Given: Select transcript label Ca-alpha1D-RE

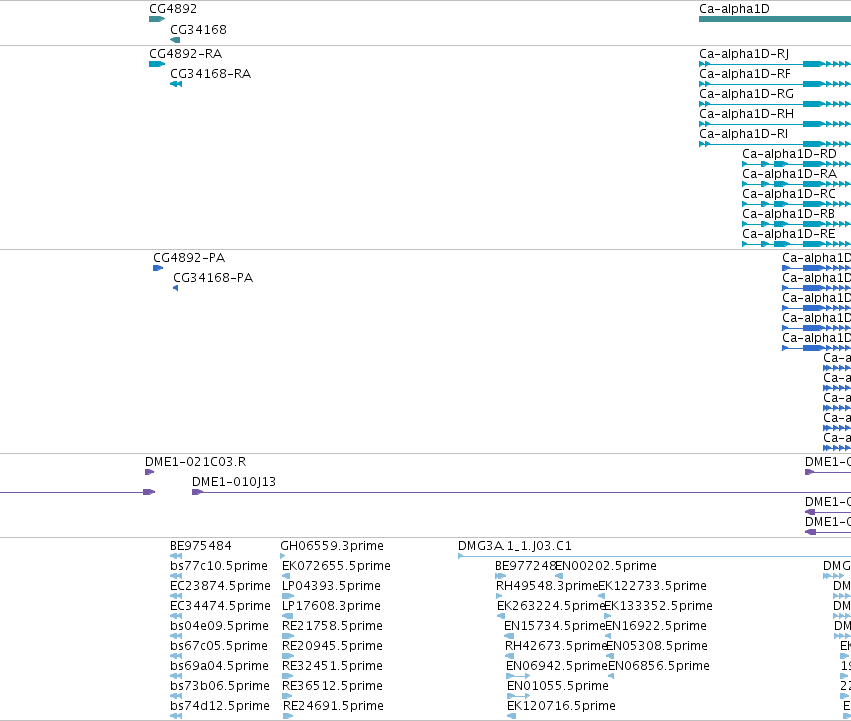Looking at the screenshot, I should [x=789, y=235].
